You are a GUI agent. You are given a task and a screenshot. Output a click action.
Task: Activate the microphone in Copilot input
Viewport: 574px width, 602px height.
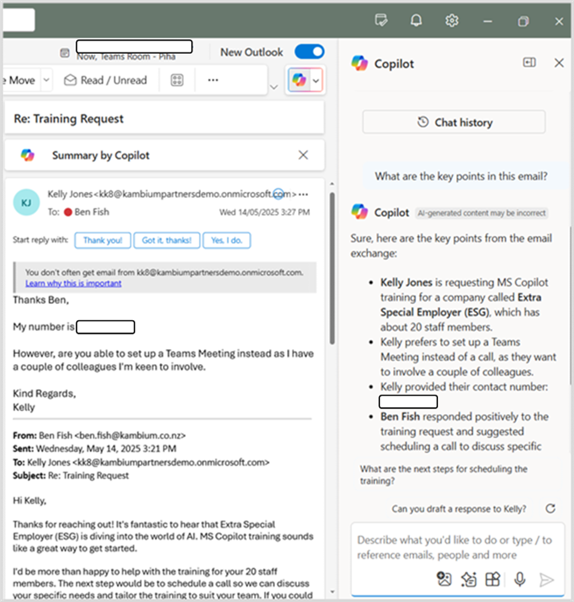coord(520,579)
